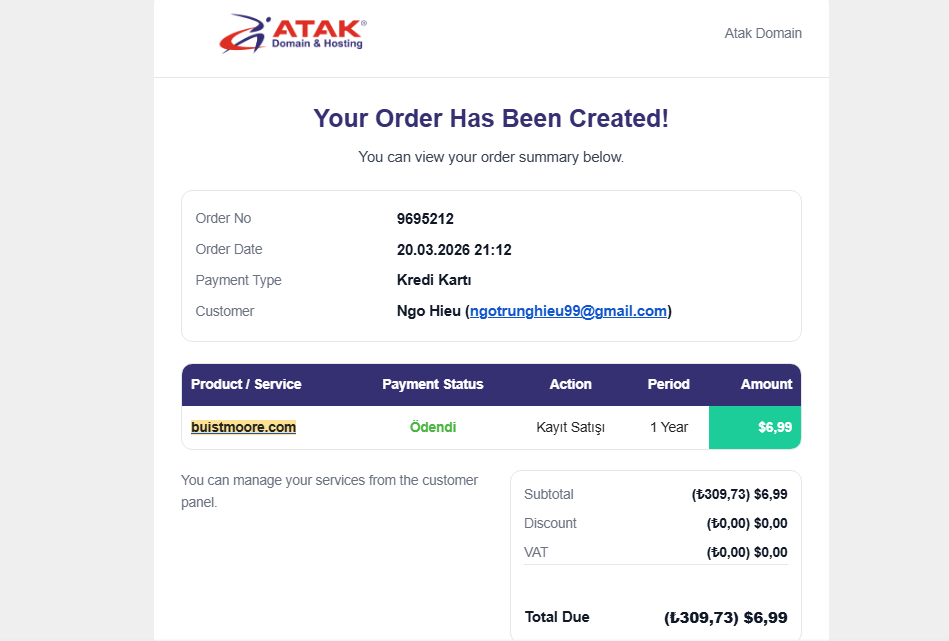Click the ATAK Domain & Hosting logo
The width and height of the screenshot is (949, 641).
(292, 33)
